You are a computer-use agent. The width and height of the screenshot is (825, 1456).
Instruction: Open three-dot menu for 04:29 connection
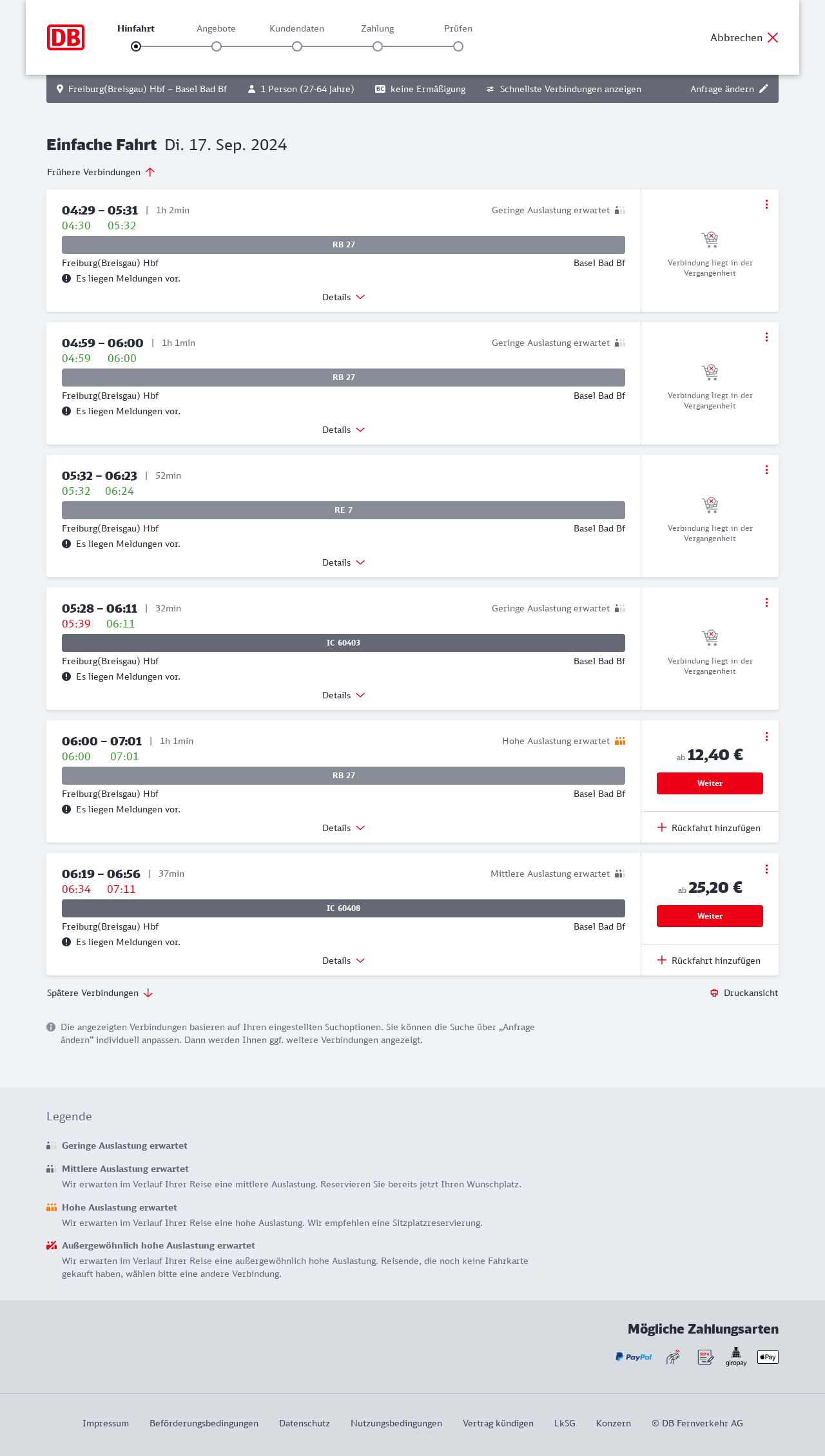point(766,204)
